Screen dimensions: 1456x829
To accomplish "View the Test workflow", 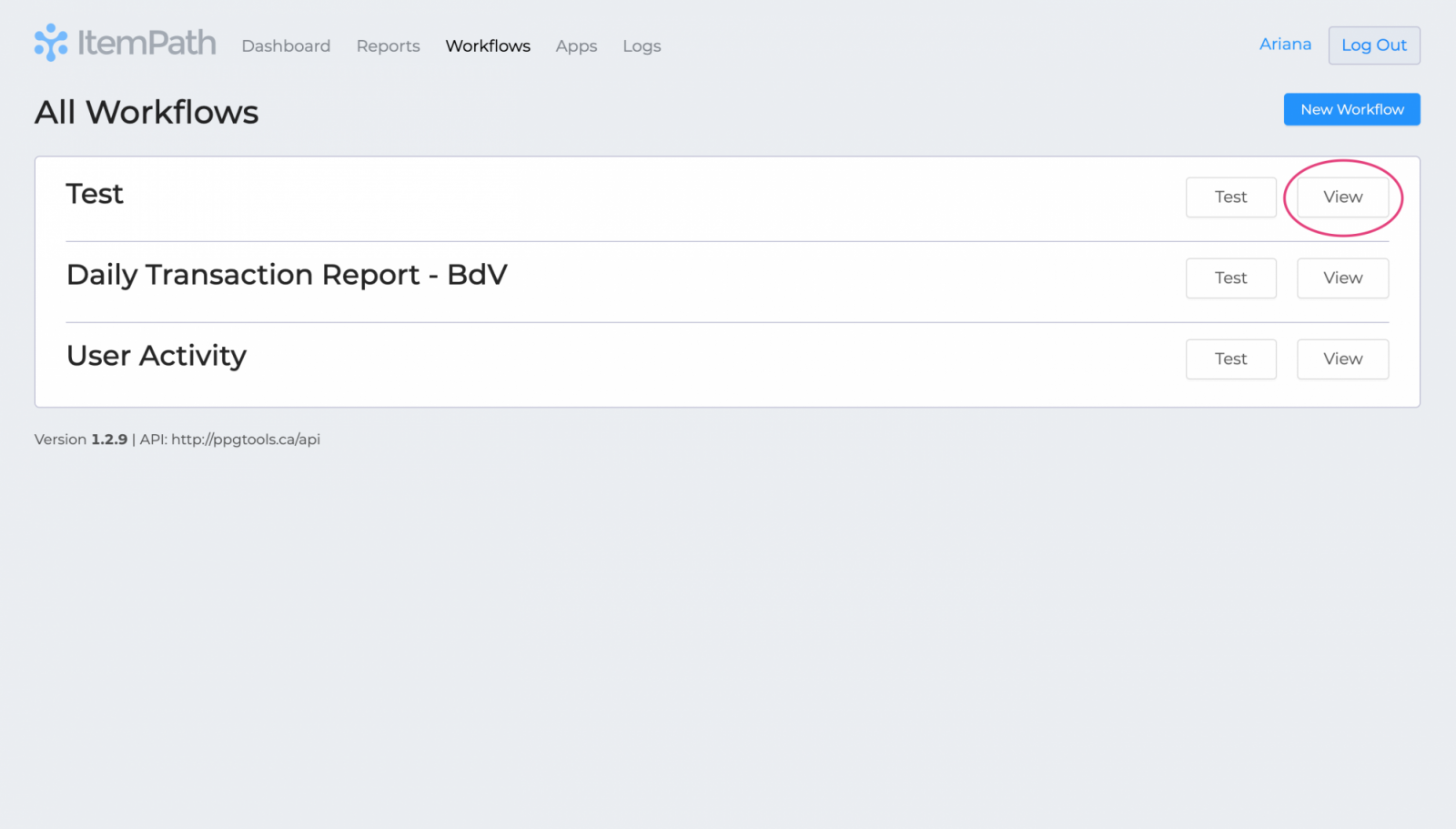I will [x=1342, y=197].
